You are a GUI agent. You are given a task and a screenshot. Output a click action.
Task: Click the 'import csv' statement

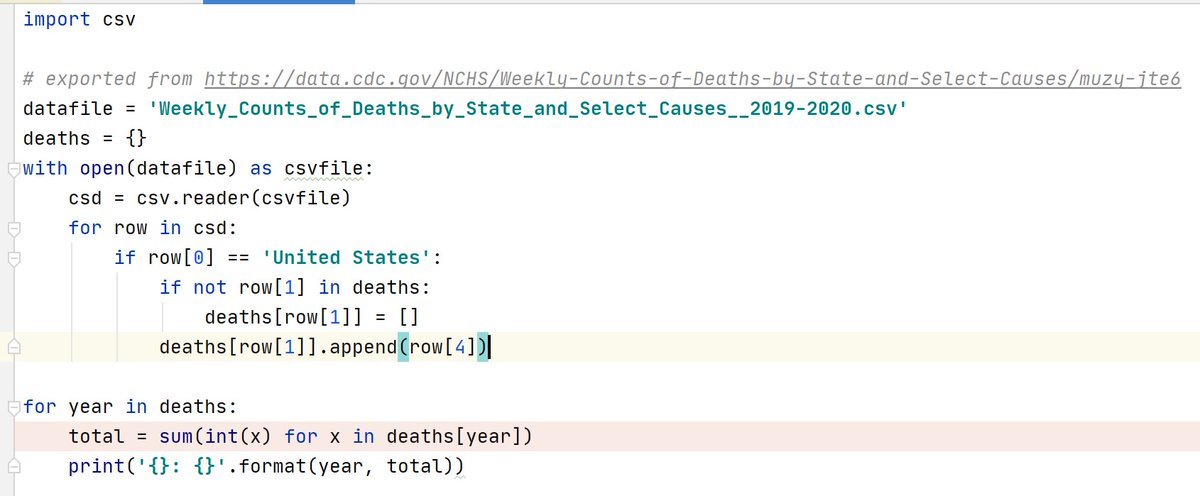pyautogui.click(x=78, y=19)
